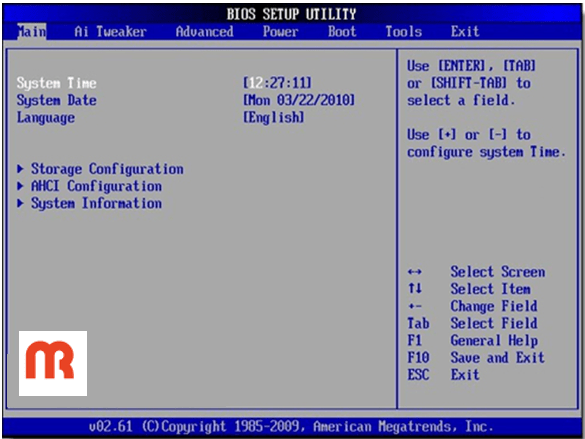This screenshot has height=439, width=585.
Task: Select the System Date value field
Action: (299, 100)
